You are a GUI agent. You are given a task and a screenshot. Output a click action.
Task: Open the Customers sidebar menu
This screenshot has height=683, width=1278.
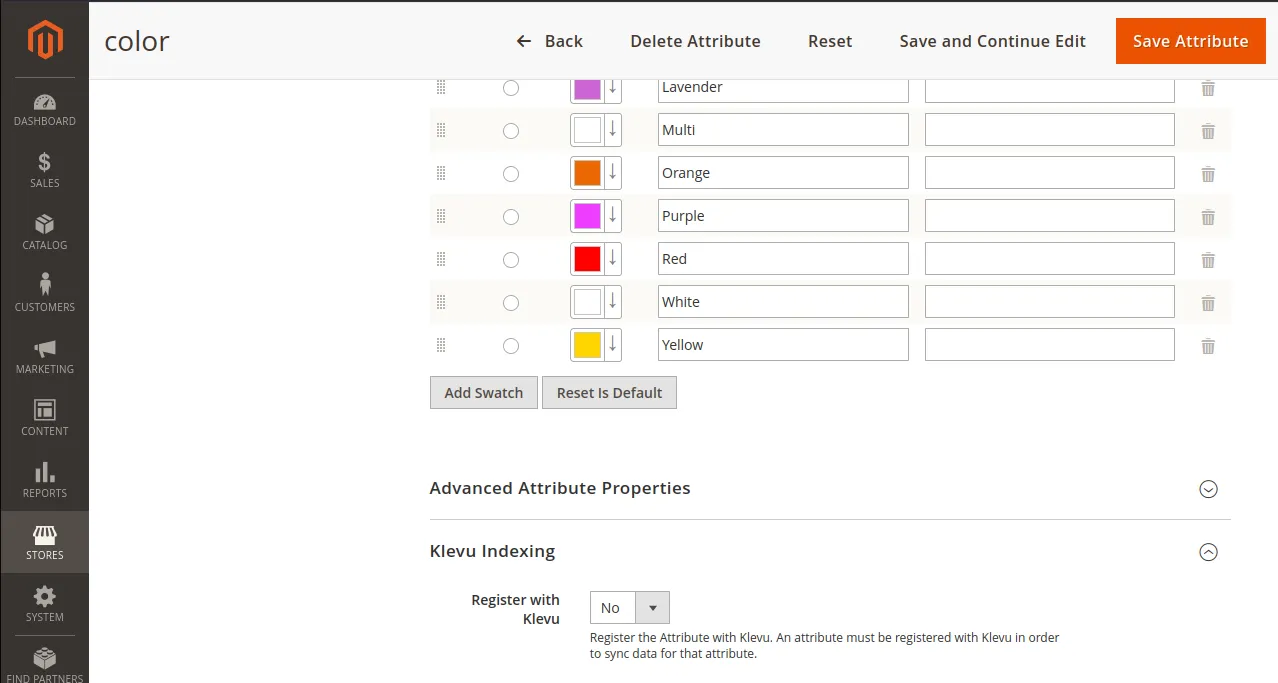point(45,295)
